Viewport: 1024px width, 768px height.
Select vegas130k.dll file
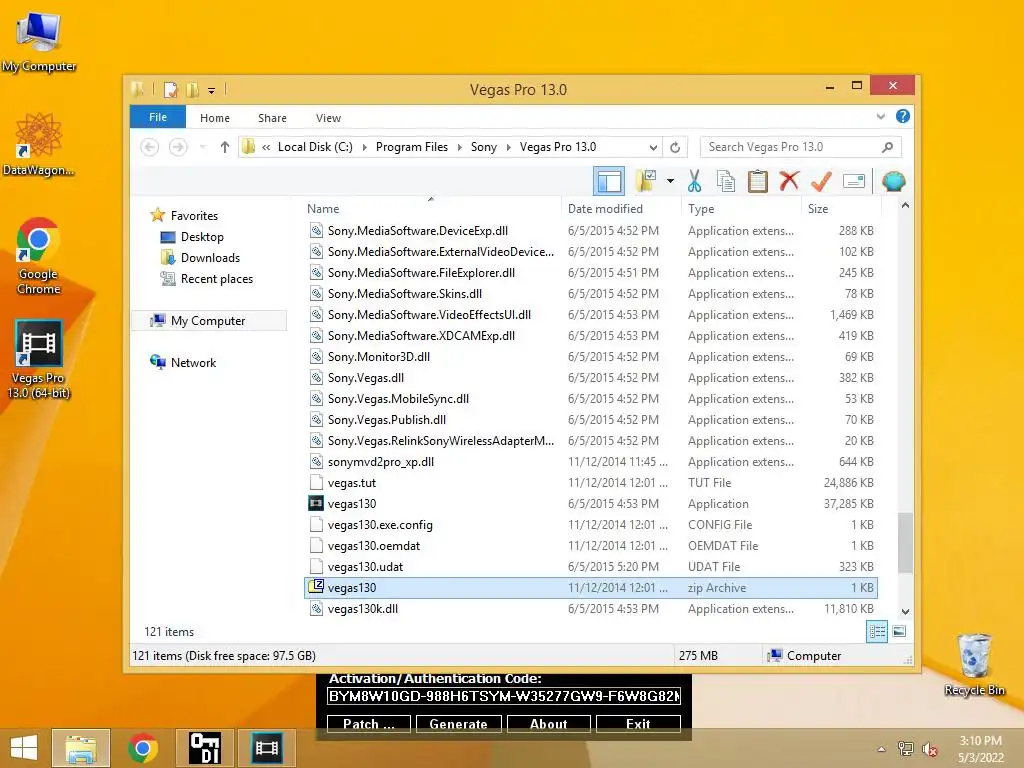tap(591, 609)
